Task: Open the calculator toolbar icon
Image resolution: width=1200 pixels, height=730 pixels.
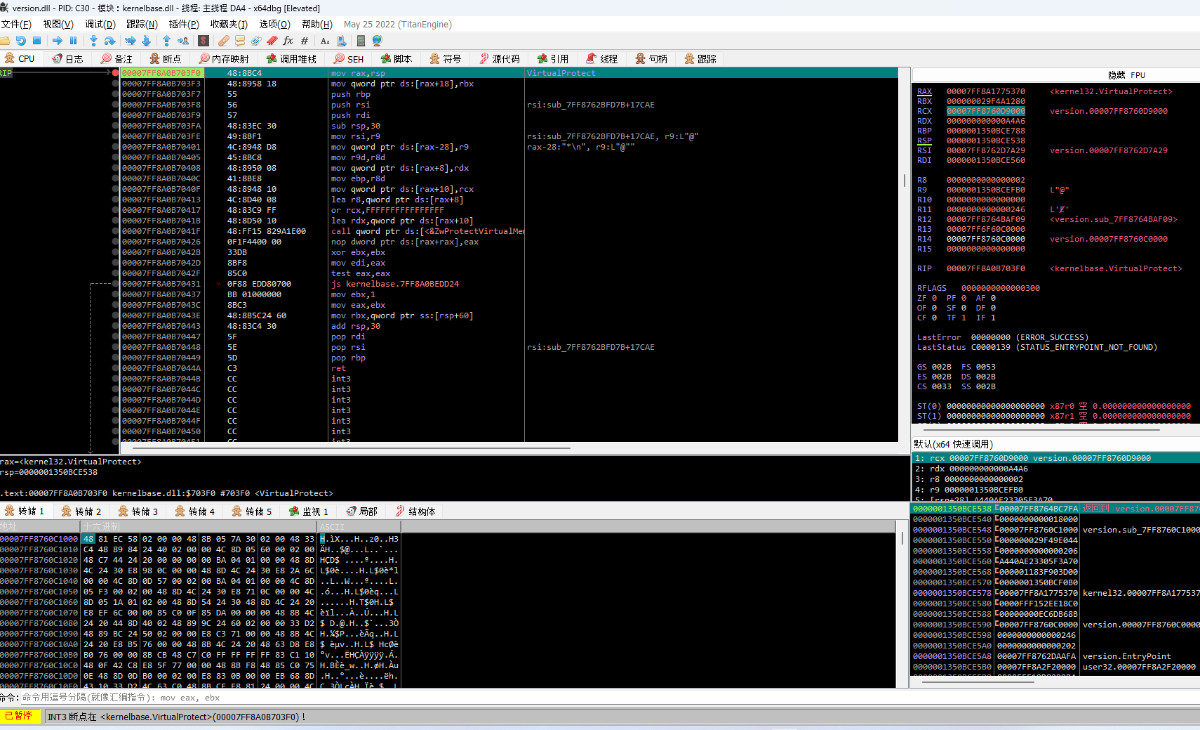Action: (x=359, y=41)
